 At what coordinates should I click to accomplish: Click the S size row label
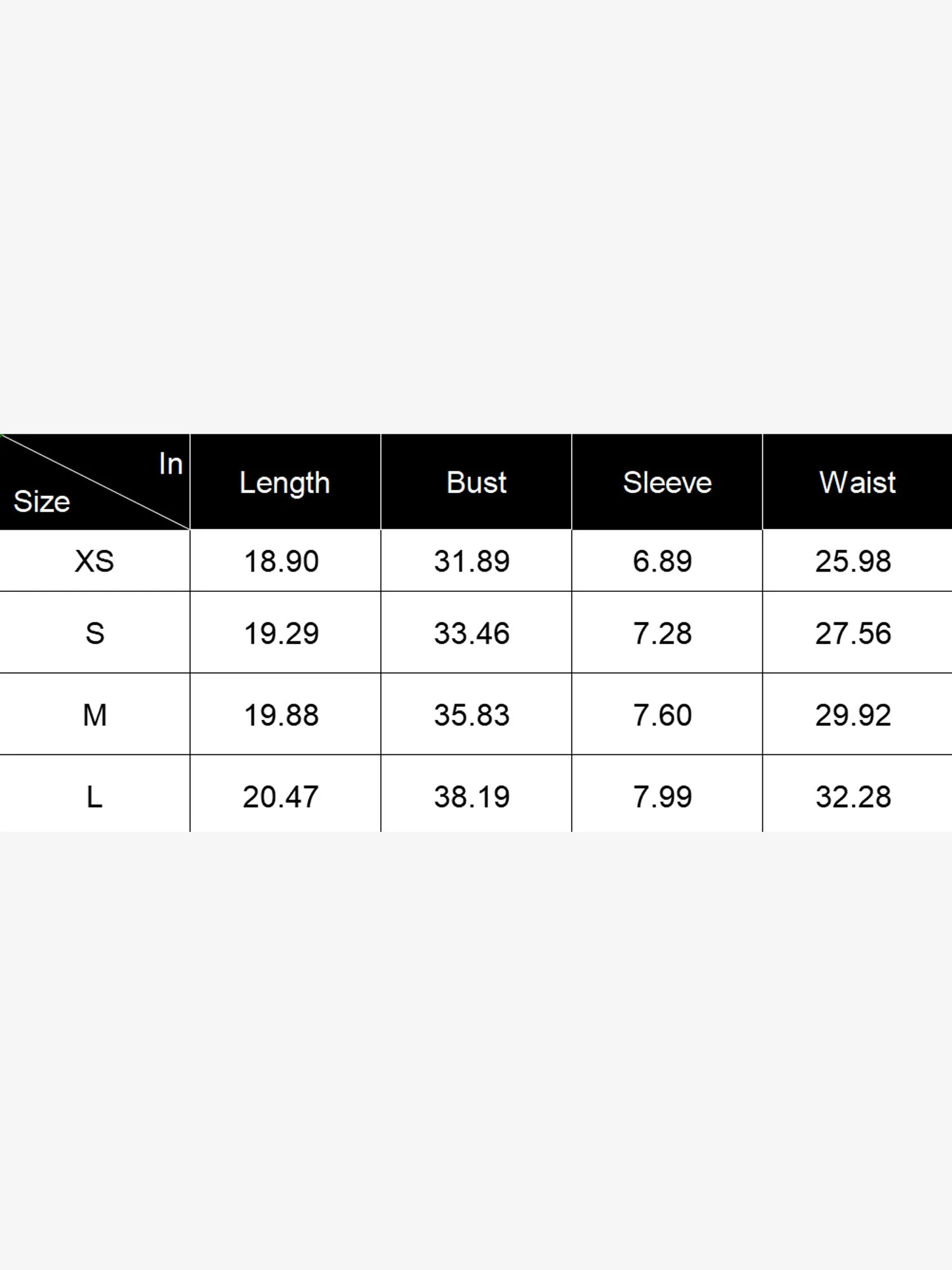95,633
